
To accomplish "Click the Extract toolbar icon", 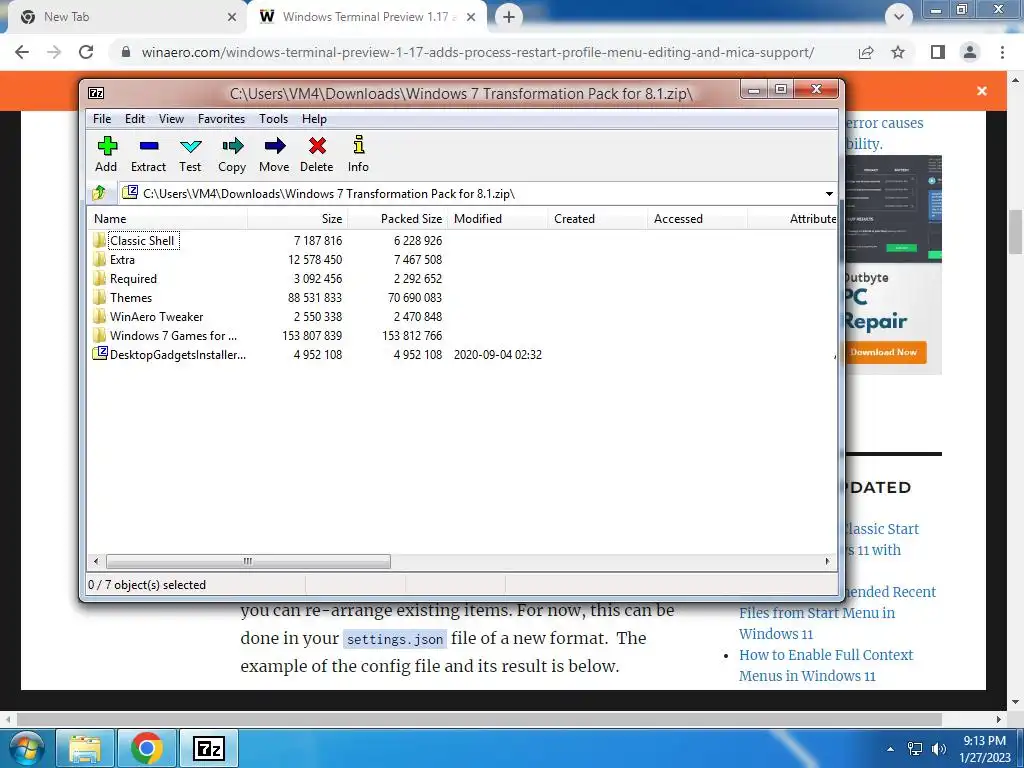I will tap(148, 146).
